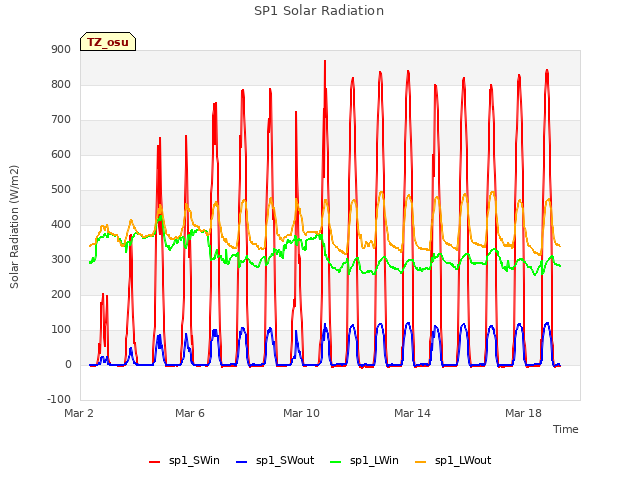Click the 900 y-axis tick label
640x480 pixels.
coord(61,50)
